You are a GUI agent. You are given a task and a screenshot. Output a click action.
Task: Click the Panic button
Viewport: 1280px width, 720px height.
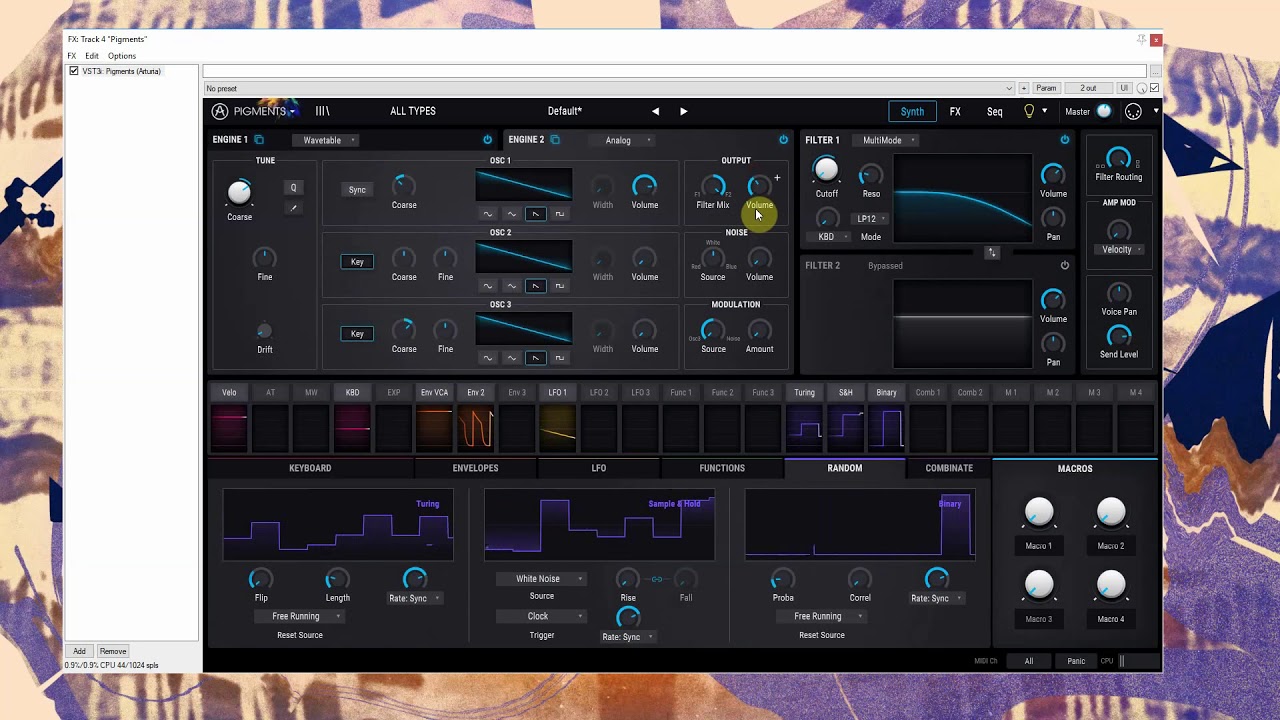1076,661
